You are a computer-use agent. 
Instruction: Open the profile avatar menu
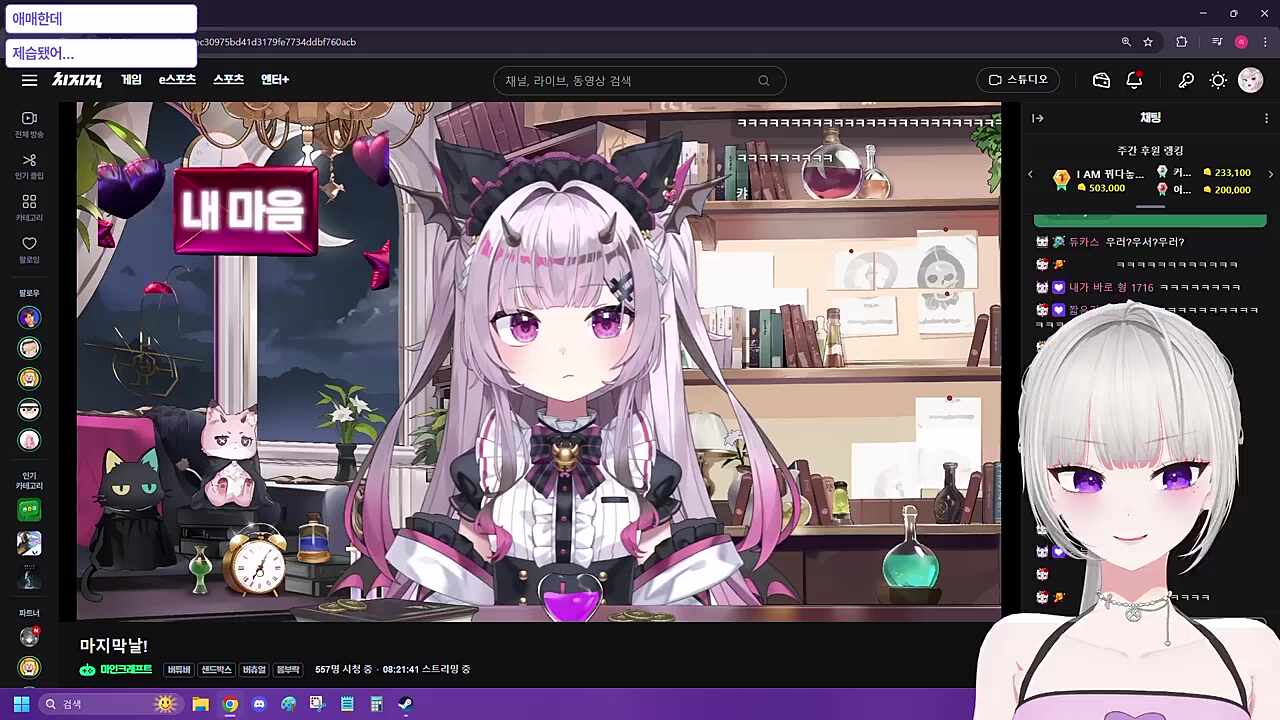click(1250, 80)
